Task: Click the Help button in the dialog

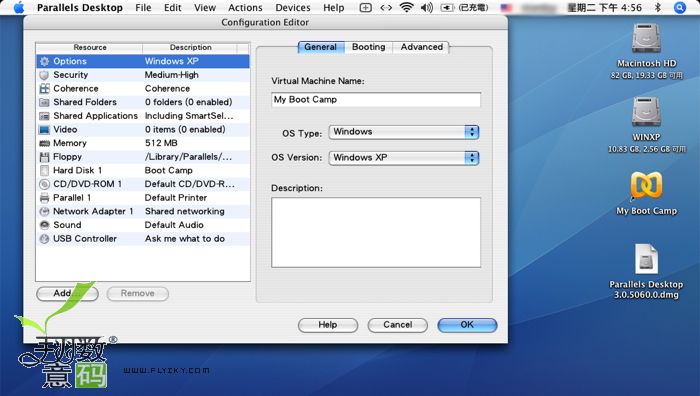Action: [x=328, y=325]
